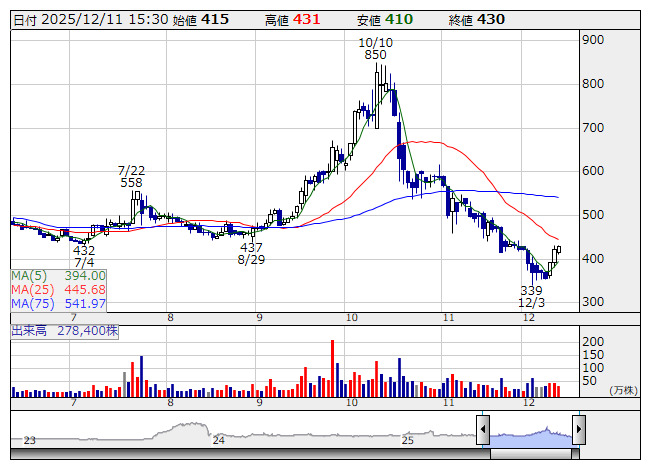Click the year 25 marker in the overview

[407, 440]
